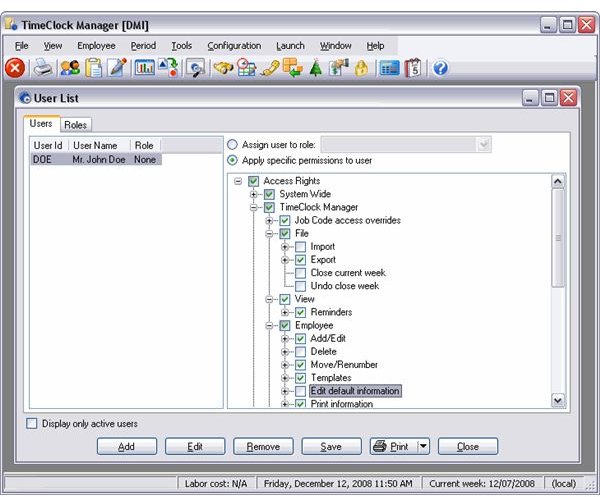
Task: Check the Delete employee permission checkbox
Action: pyautogui.click(x=300, y=351)
